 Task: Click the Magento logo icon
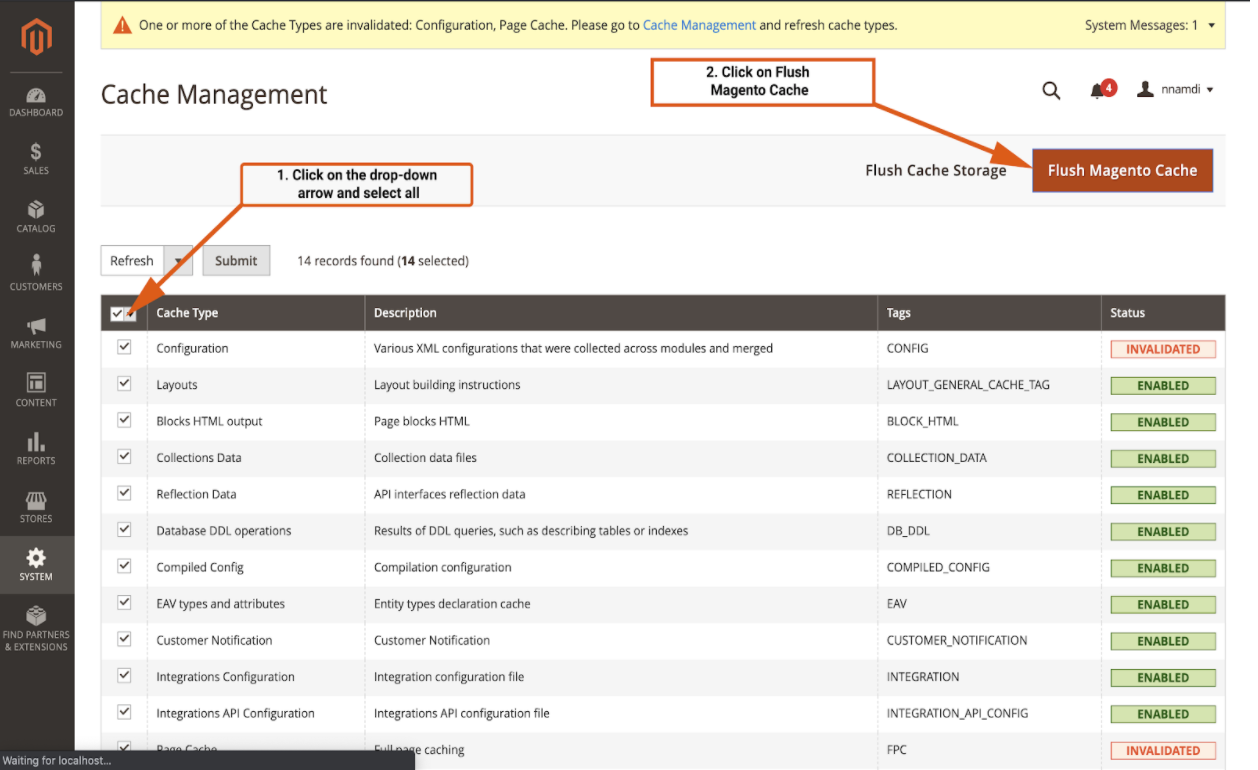(36, 36)
